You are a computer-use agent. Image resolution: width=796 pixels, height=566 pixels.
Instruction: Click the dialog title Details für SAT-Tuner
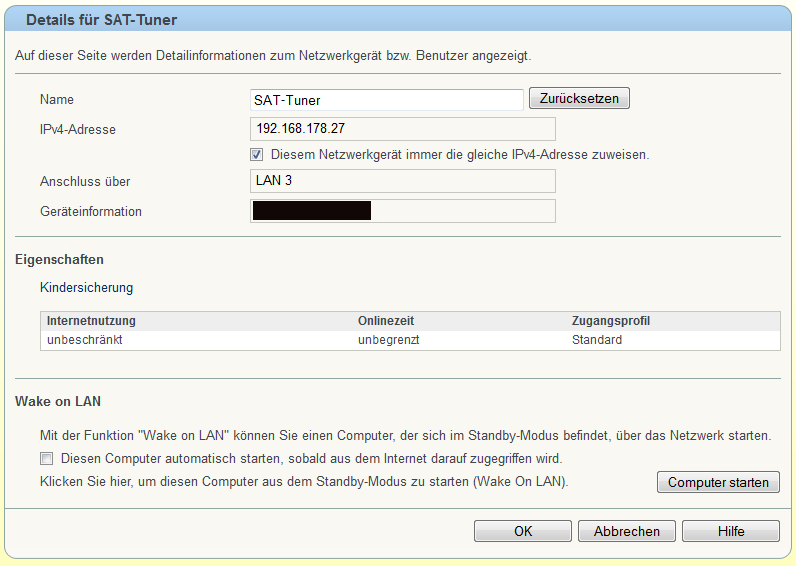click(x=101, y=20)
